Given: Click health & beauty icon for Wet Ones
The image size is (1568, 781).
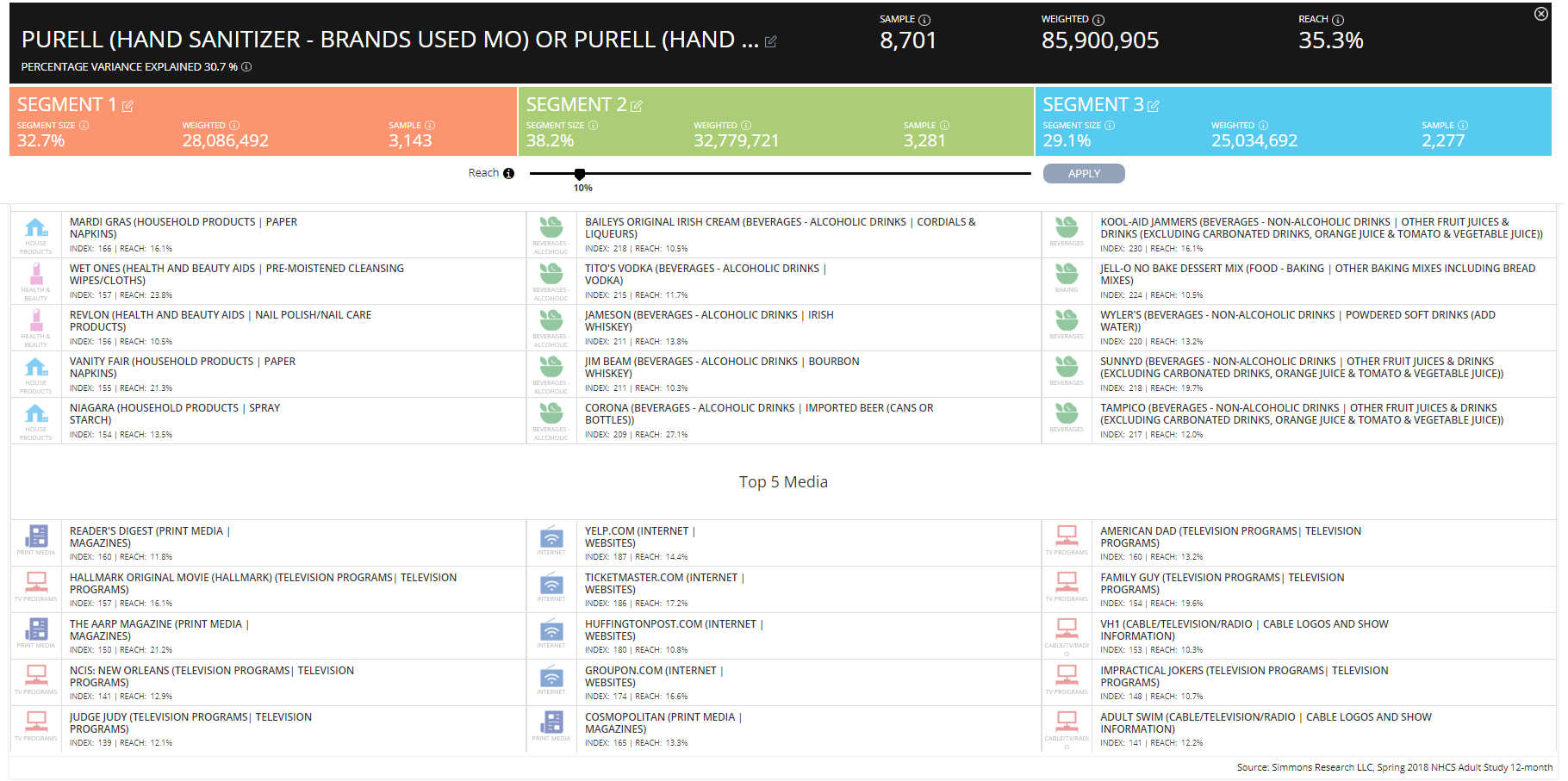Looking at the screenshot, I should click(36, 275).
